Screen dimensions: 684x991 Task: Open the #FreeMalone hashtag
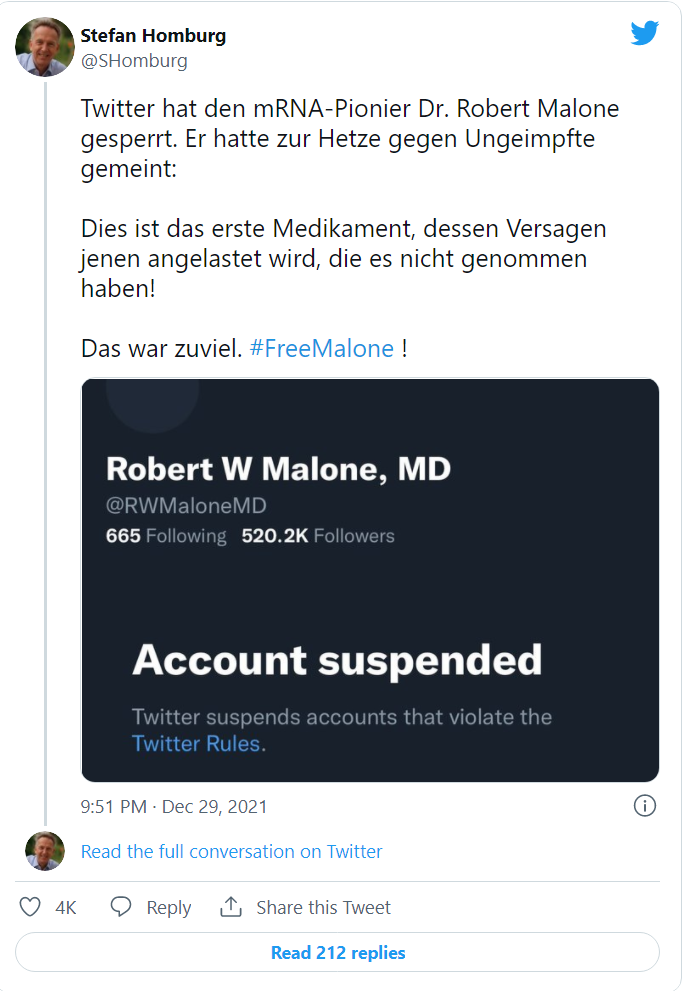pyautogui.click(x=322, y=348)
